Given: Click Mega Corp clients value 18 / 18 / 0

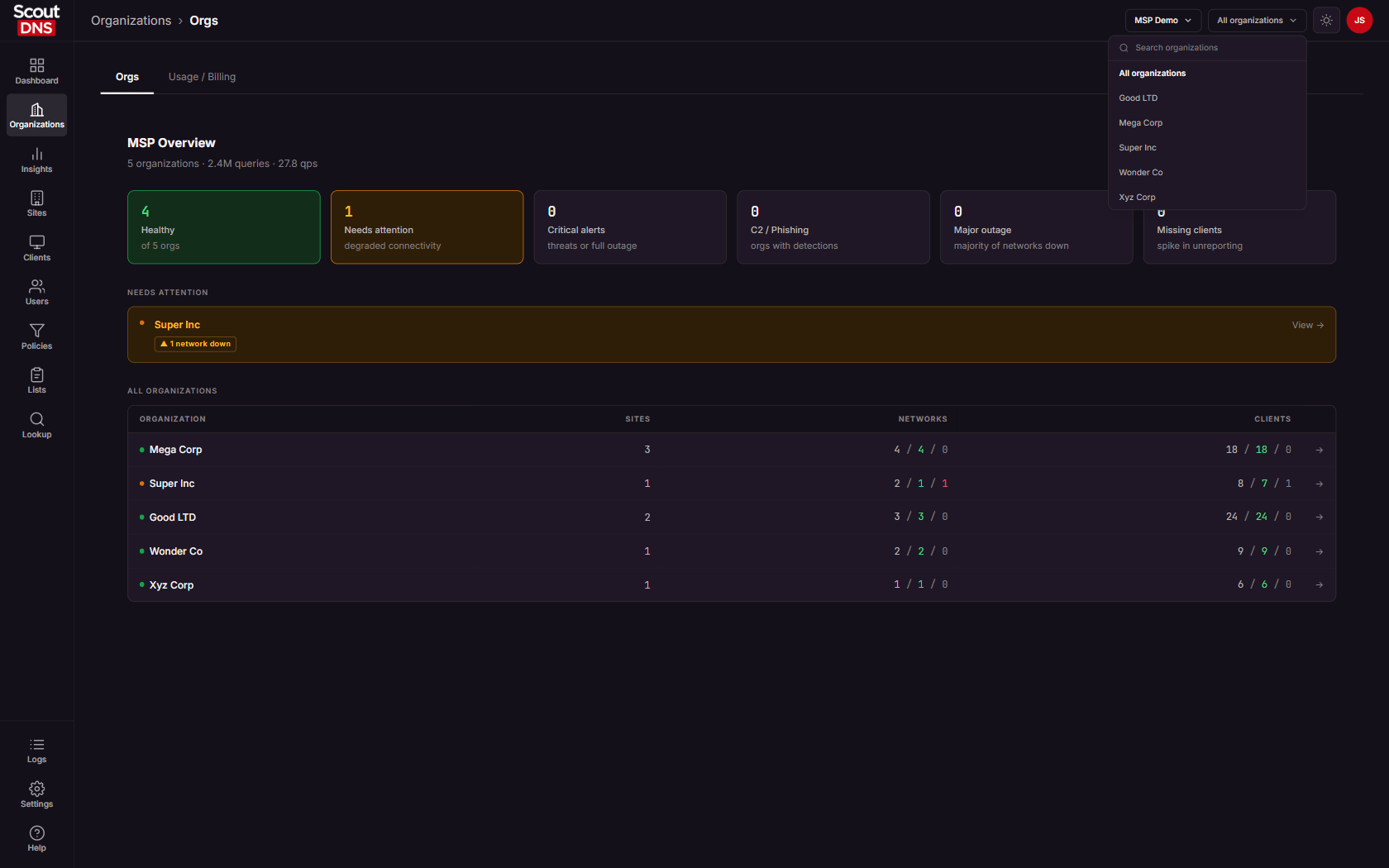Looking at the screenshot, I should tap(1258, 450).
